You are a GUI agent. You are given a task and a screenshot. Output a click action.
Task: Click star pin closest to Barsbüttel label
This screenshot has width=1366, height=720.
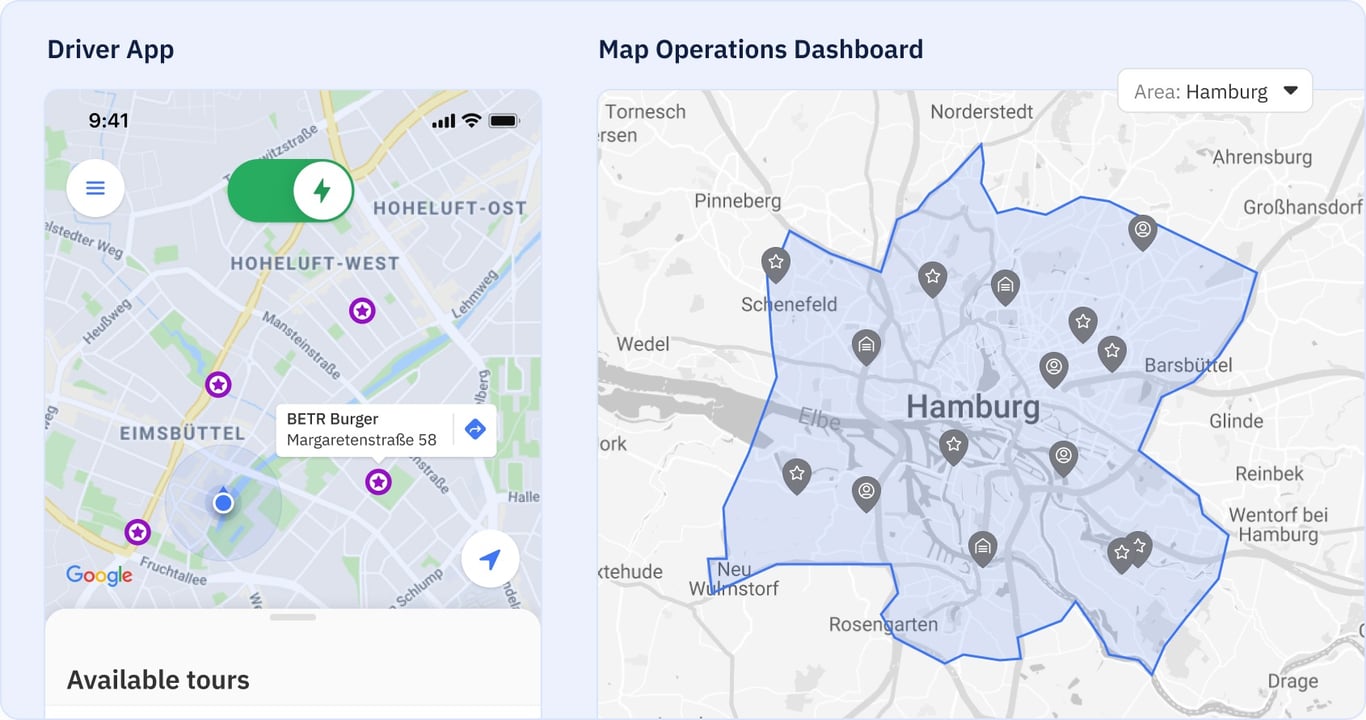(1111, 353)
